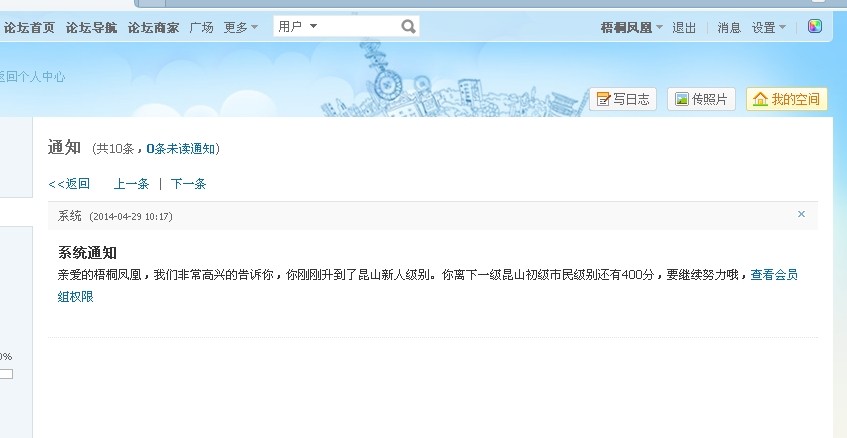The height and width of the screenshot is (438, 847).
Task: Go to 下一条 notification
Action: 188,184
